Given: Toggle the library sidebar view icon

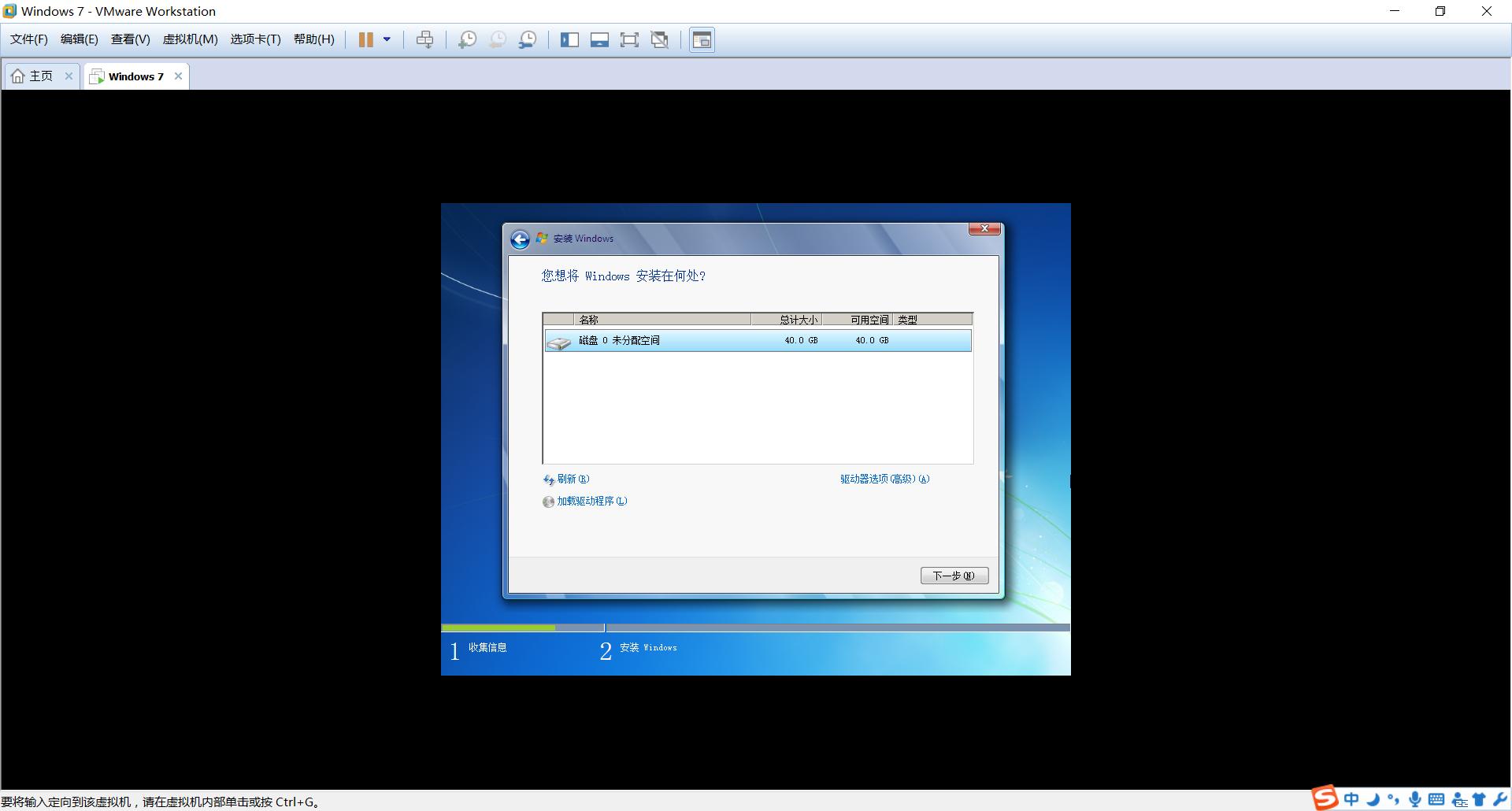Looking at the screenshot, I should pos(569,39).
